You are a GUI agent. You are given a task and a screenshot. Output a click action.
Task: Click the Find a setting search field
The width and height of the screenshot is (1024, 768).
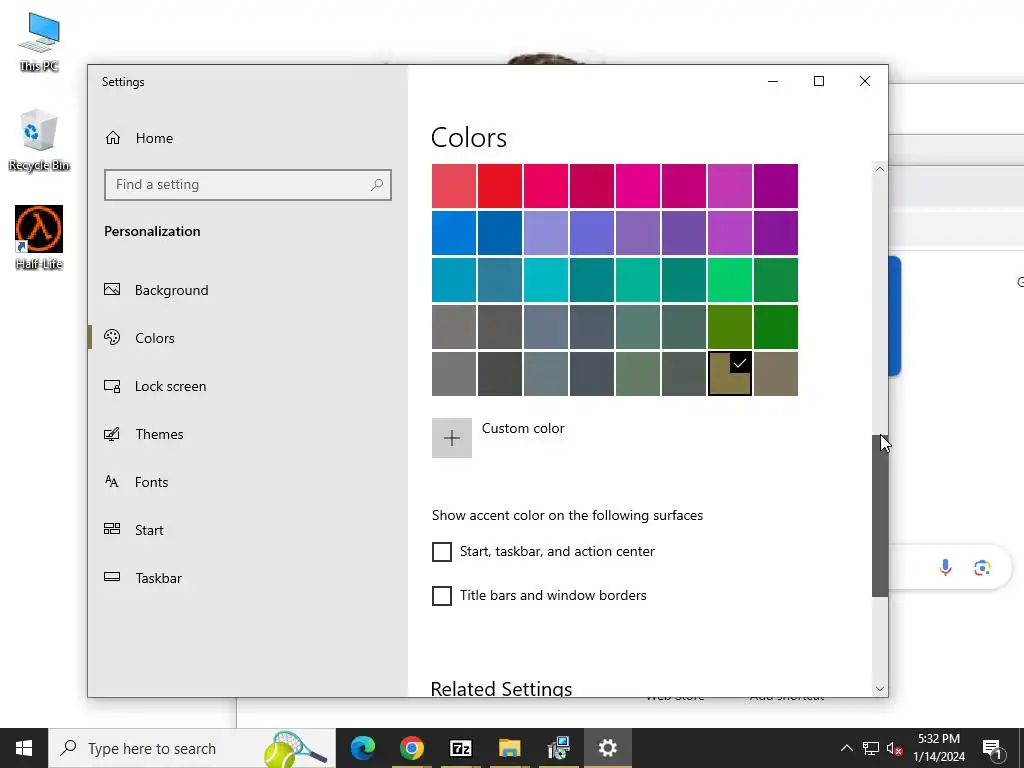[248, 185]
